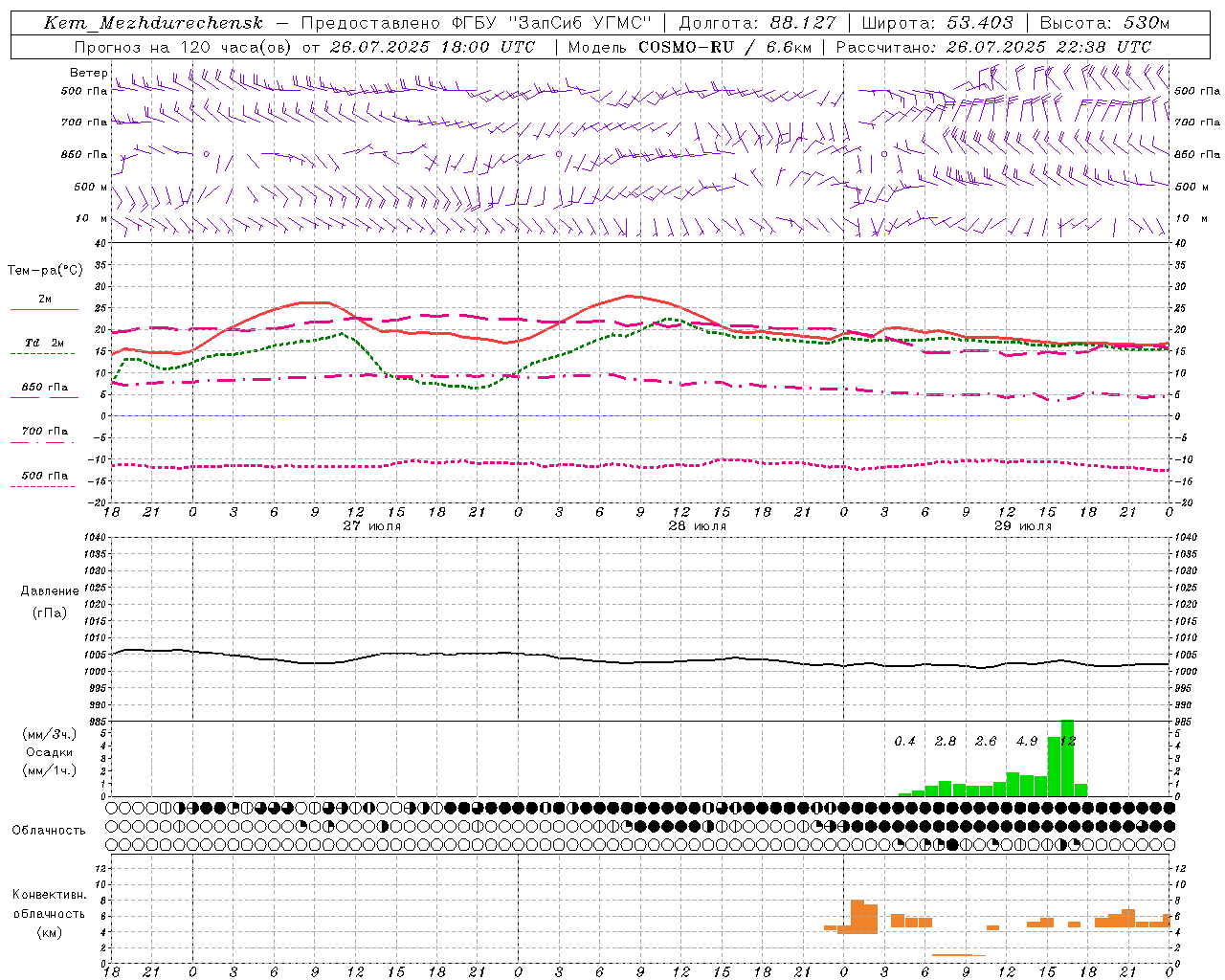This screenshot has width=1225, height=980.
Task: Click the 'Модель COSMO-RU / 6.6км' model label
Action: pos(689,47)
